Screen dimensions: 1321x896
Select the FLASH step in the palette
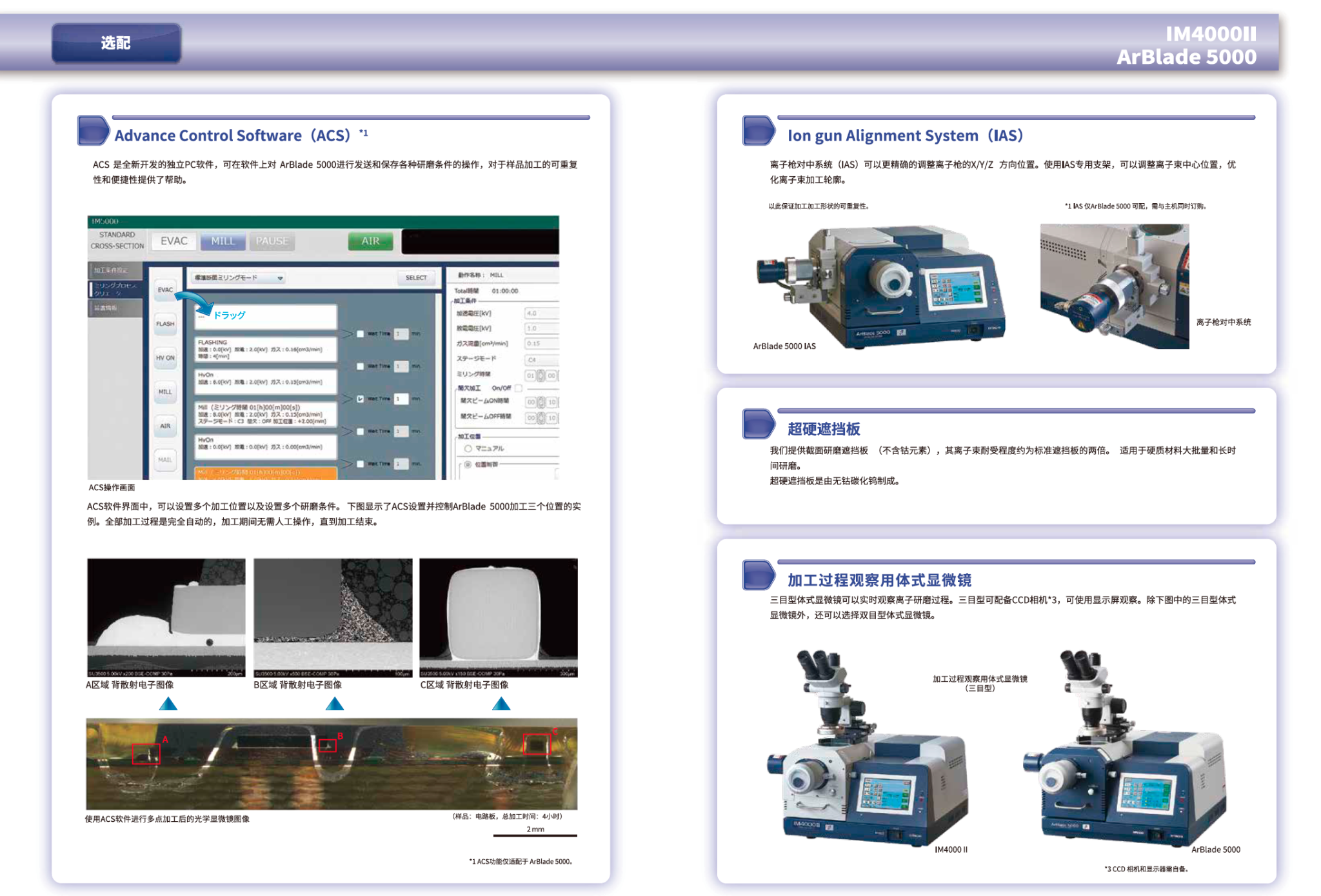pos(166,324)
